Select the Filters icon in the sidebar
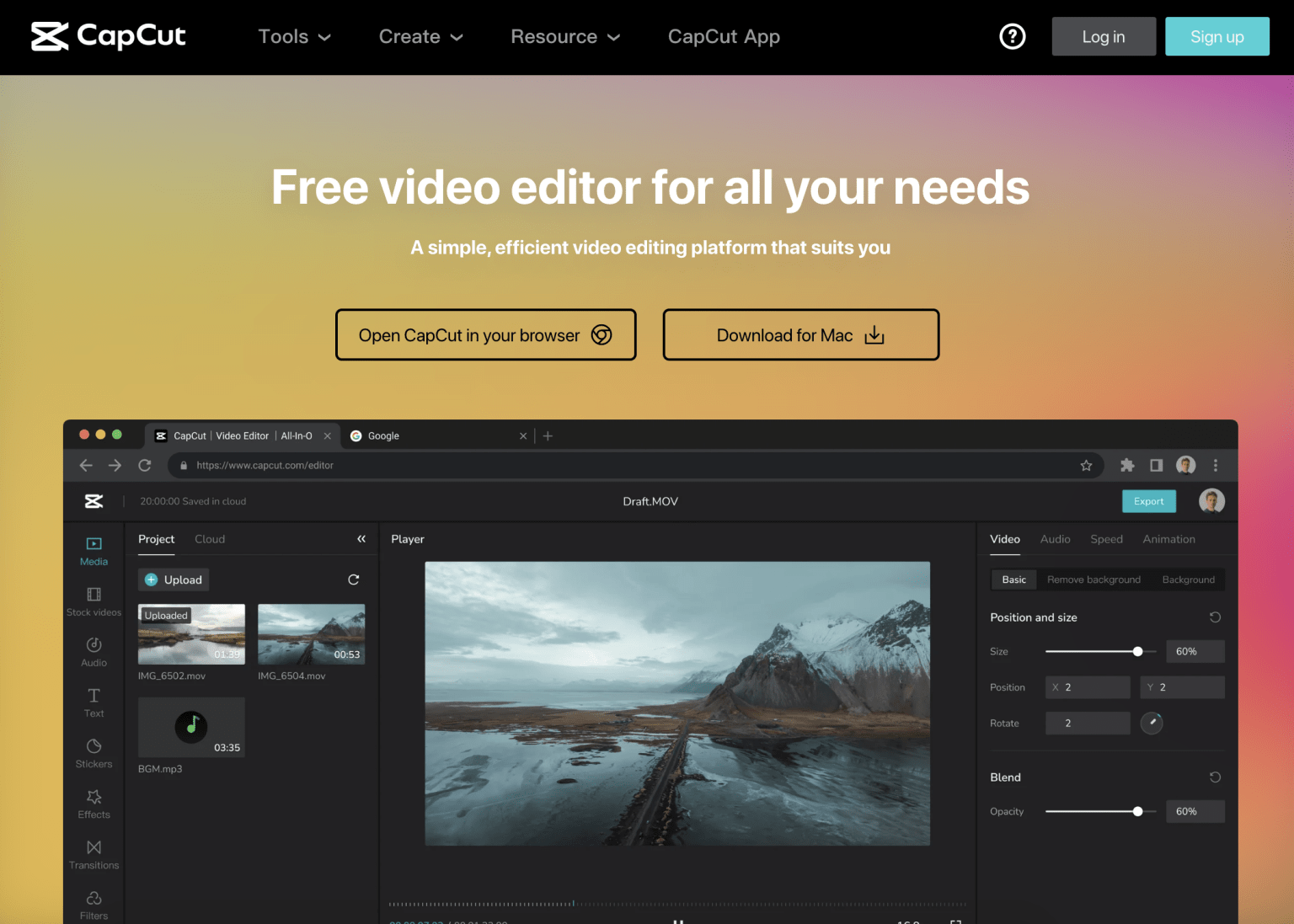 [93, 903]
